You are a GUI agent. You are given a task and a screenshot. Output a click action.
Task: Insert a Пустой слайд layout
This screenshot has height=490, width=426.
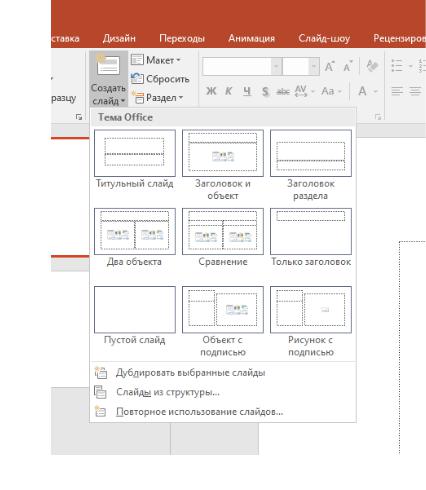tap(135, 310)
